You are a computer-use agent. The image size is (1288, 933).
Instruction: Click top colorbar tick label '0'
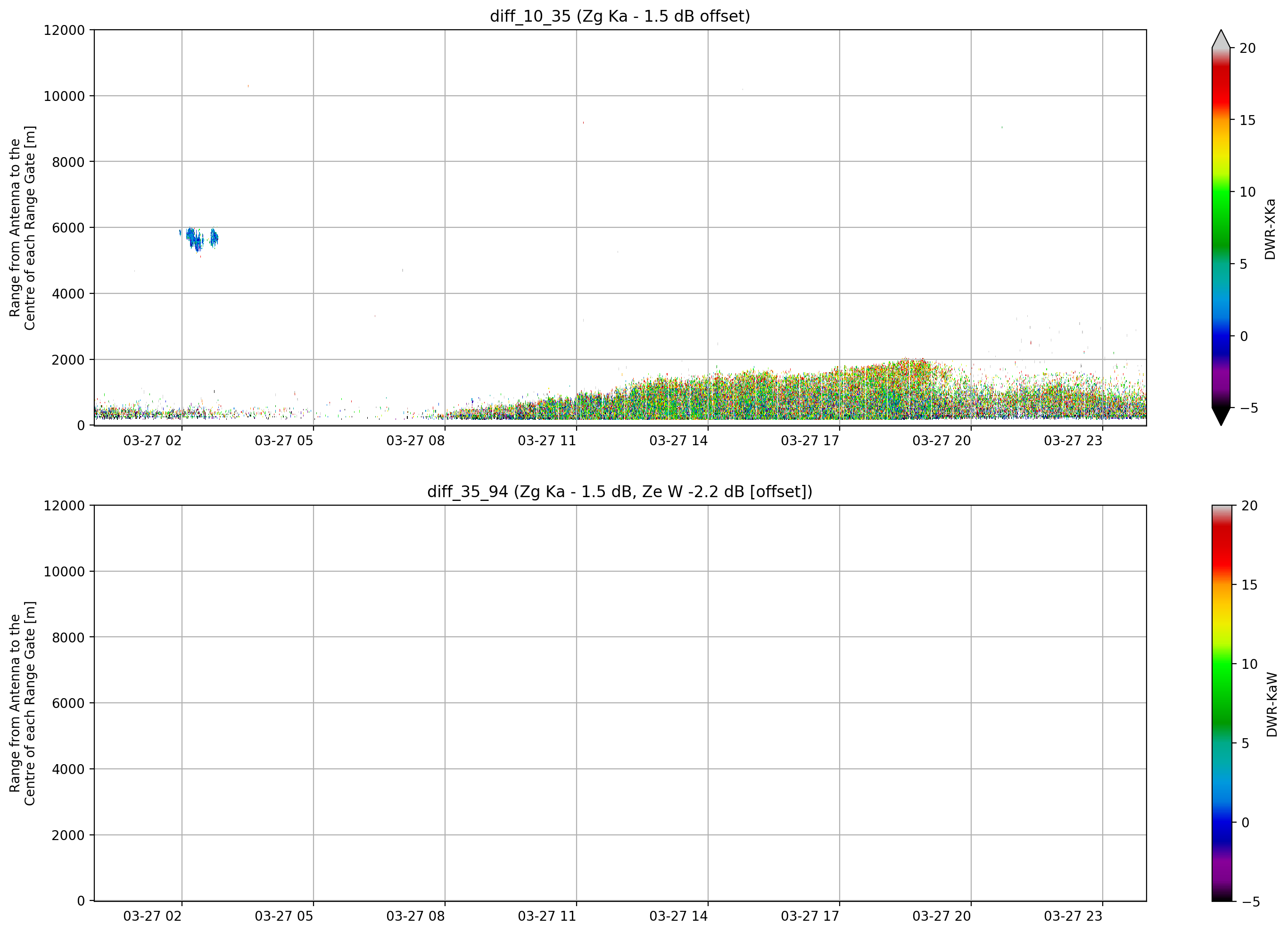click(x=1244, y=336)
